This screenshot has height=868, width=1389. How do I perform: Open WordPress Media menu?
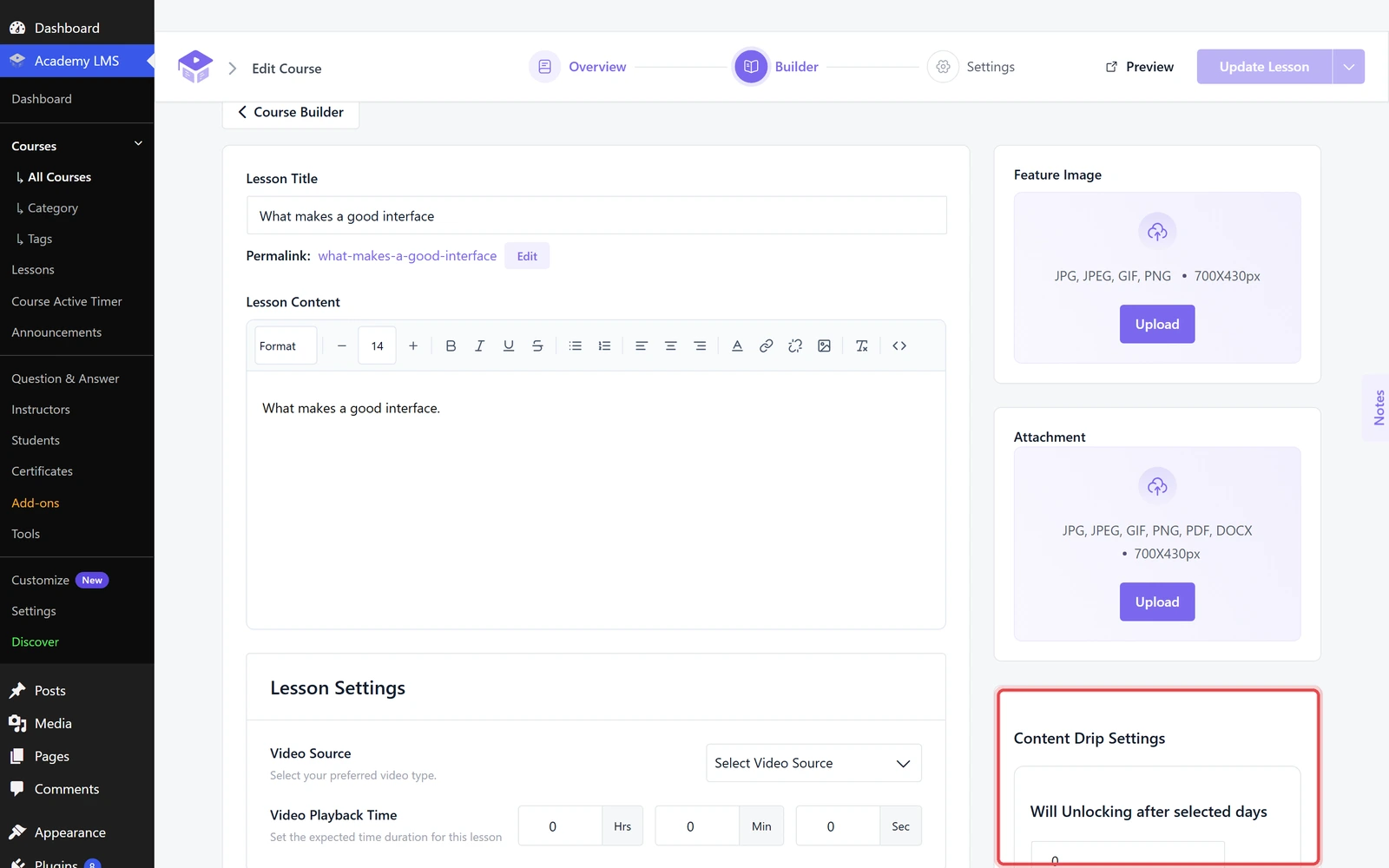53,724
